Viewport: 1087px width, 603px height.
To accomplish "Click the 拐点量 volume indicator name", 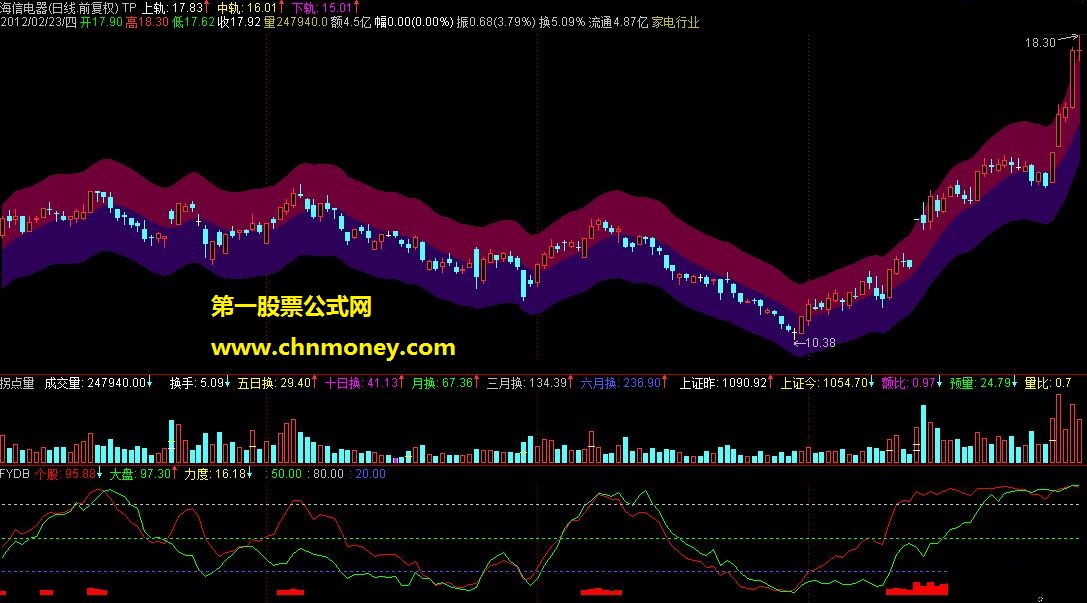I will click(x=17, y=383).
